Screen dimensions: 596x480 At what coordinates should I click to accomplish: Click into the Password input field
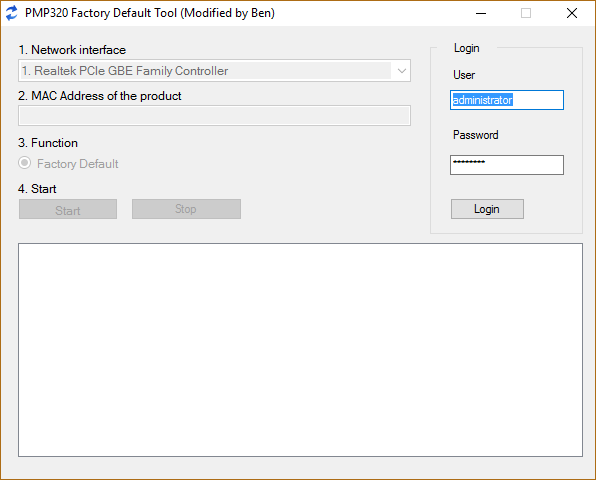507,165
